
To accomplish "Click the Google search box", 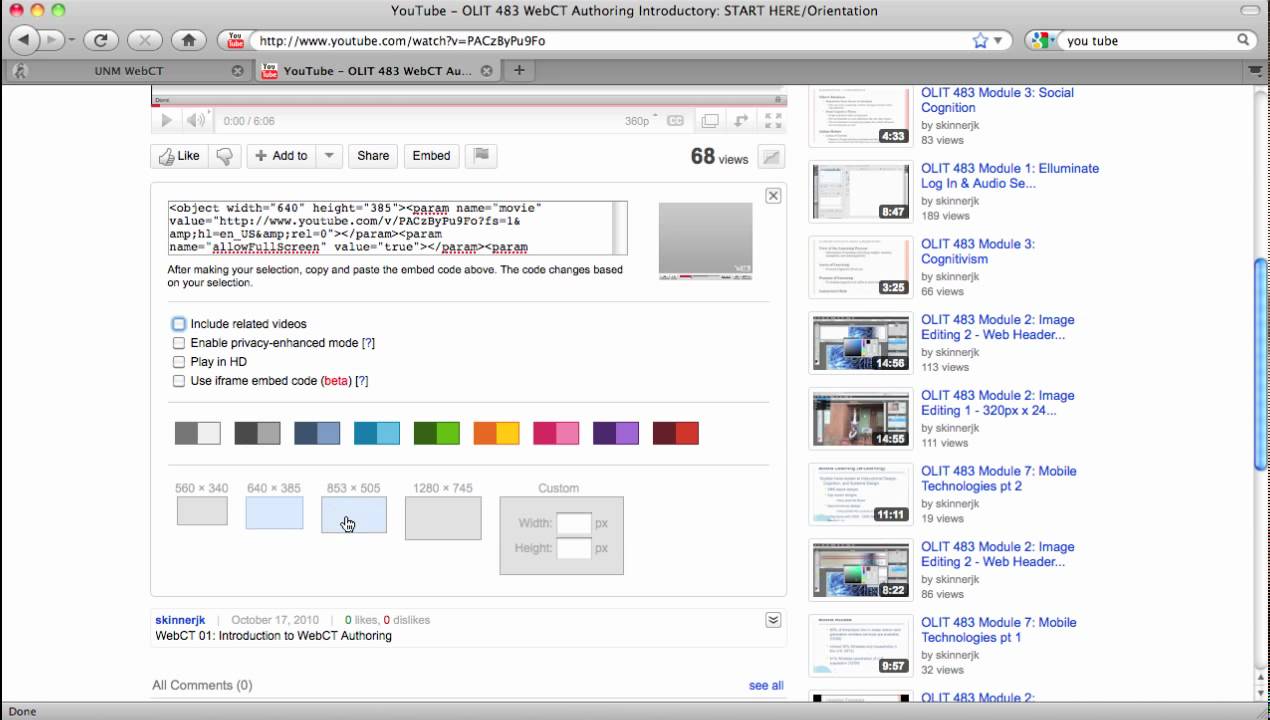I will pos(1149,41).
